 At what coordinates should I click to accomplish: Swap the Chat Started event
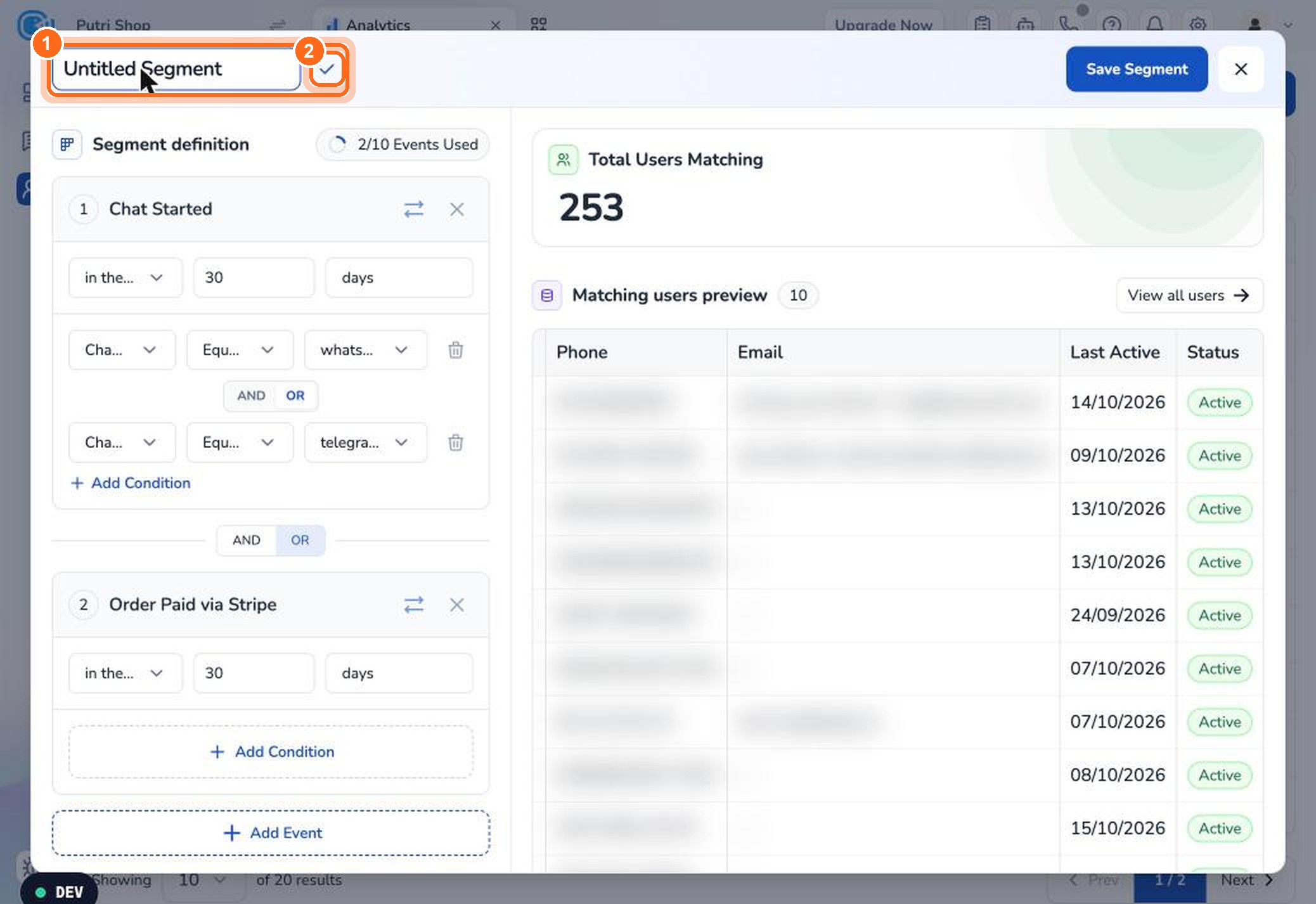click(x=414, y=209)
